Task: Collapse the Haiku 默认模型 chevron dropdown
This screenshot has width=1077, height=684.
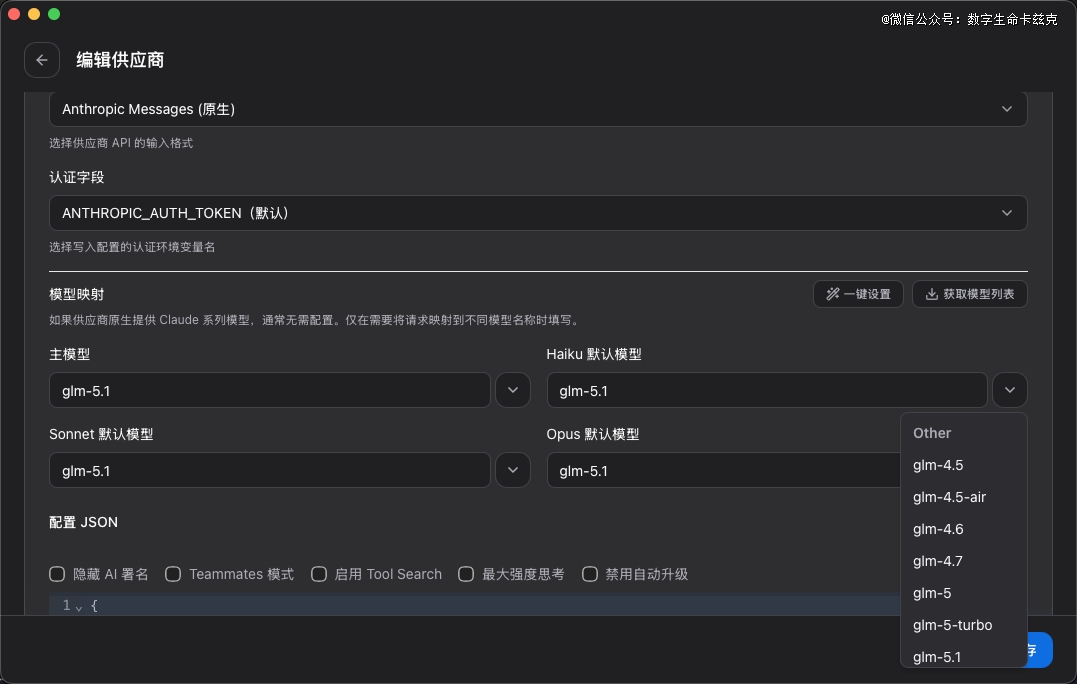Action: pos(1010,390)
